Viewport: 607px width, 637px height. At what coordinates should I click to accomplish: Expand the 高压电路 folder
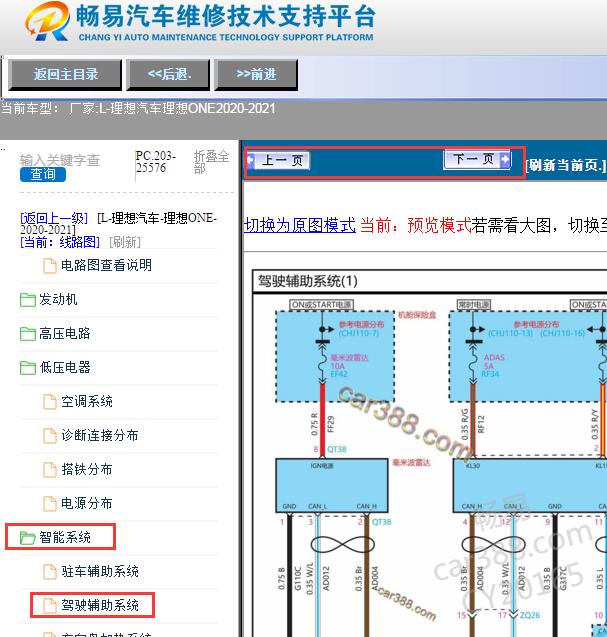click(65, 334)
